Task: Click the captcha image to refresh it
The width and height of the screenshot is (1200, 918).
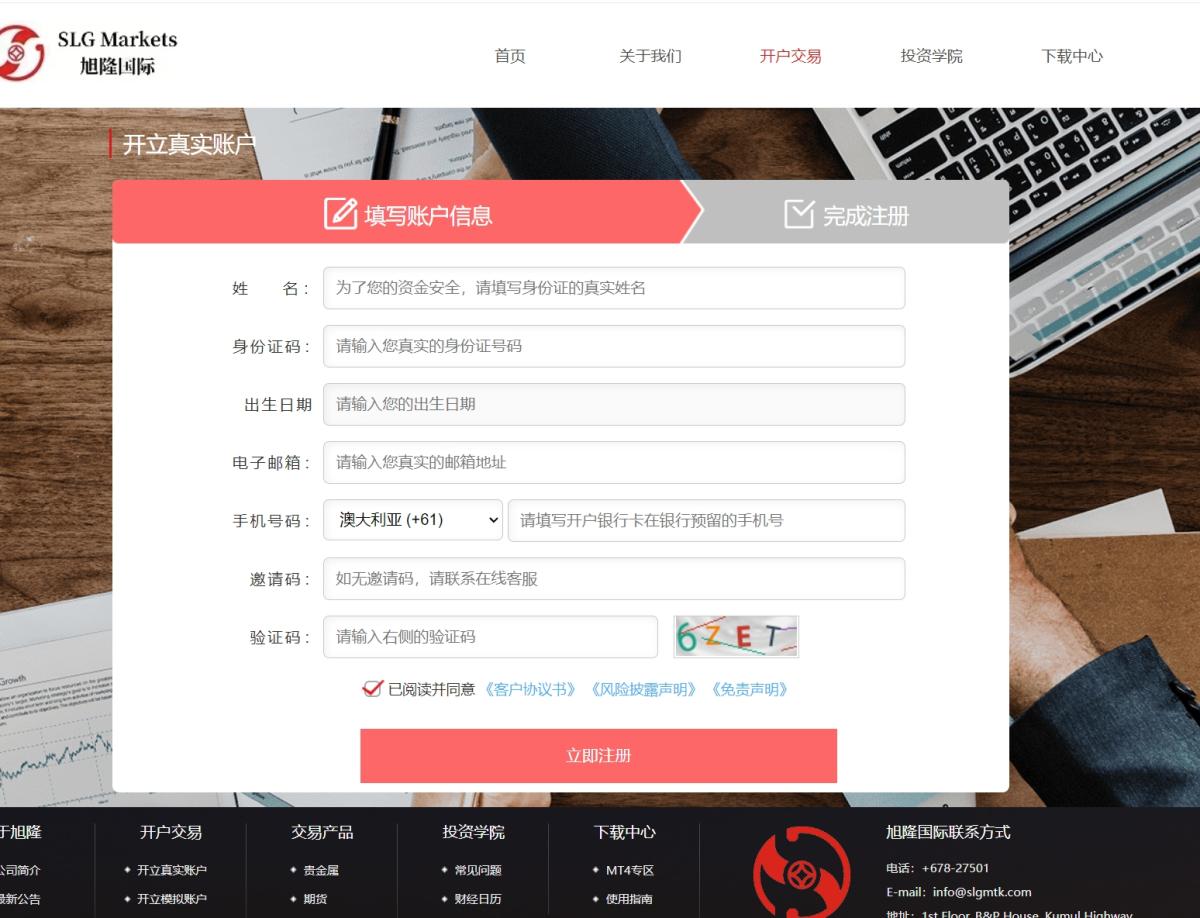Action: 736,637
